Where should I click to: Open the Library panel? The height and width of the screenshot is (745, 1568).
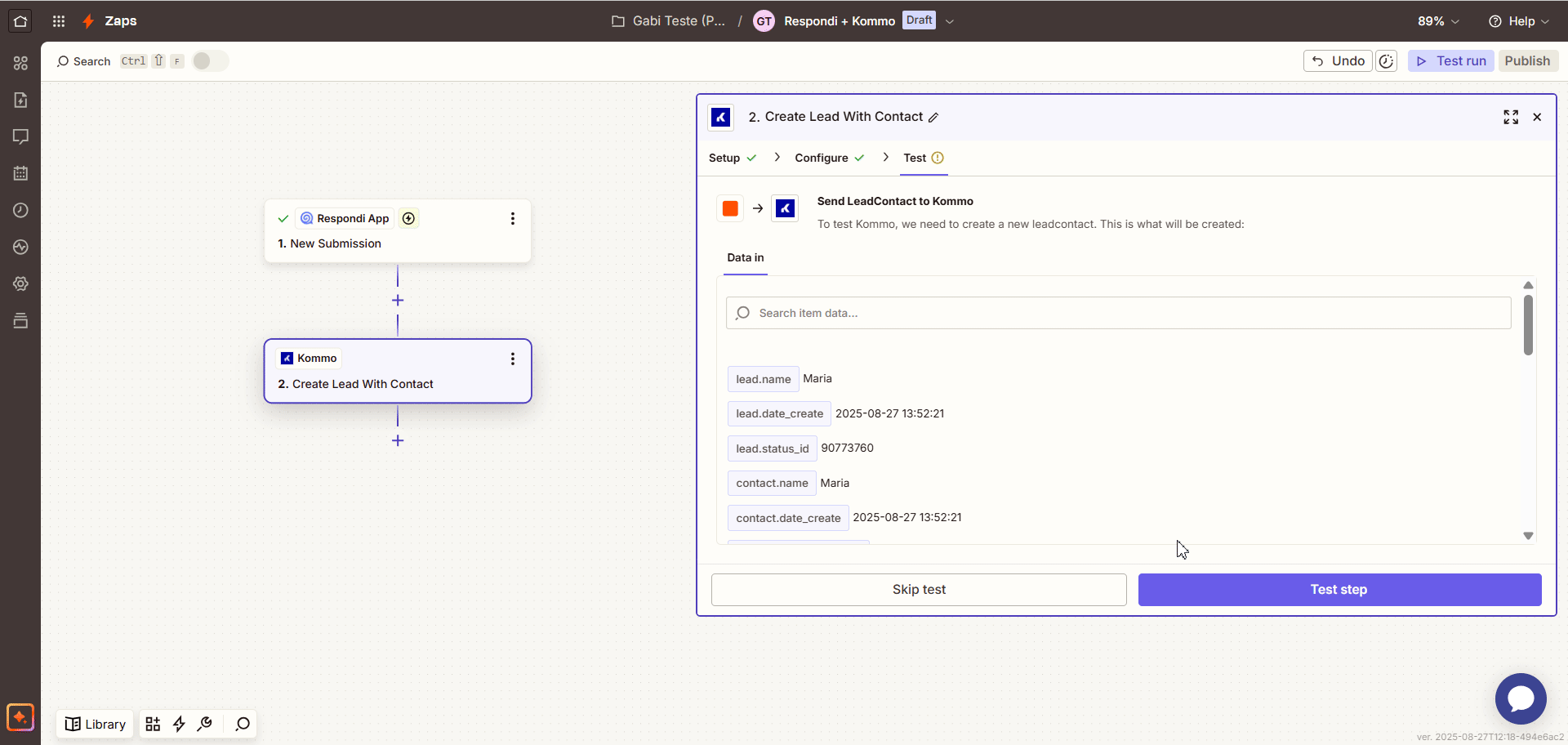[96, 724]
